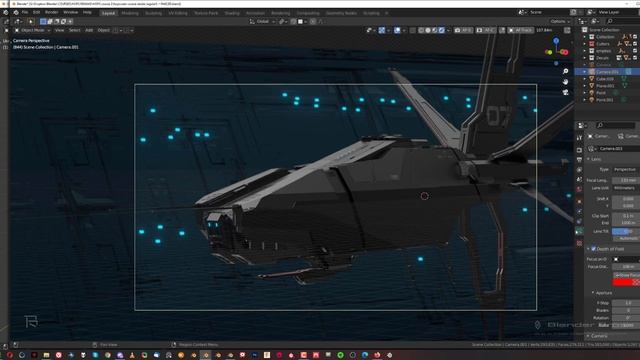640x360 pixels.
Task: Toggle camera view icon
Action: (566, 93)
